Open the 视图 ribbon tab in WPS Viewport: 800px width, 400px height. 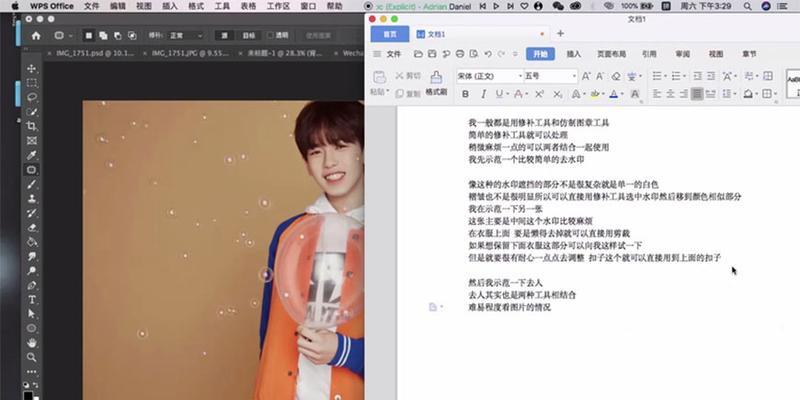[716, 54]
